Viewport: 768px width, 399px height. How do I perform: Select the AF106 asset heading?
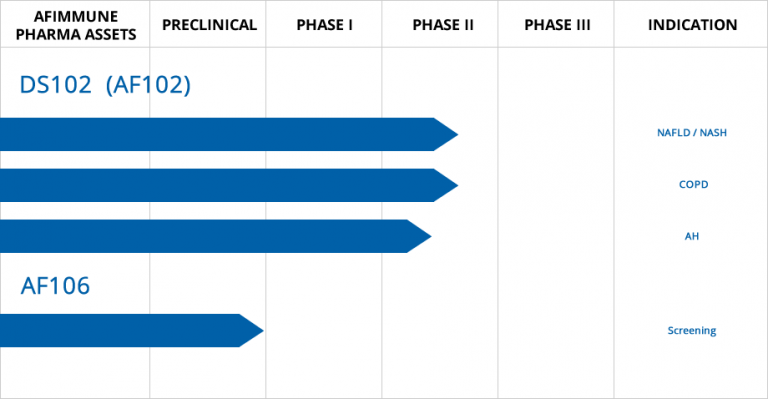pos(55,285)
